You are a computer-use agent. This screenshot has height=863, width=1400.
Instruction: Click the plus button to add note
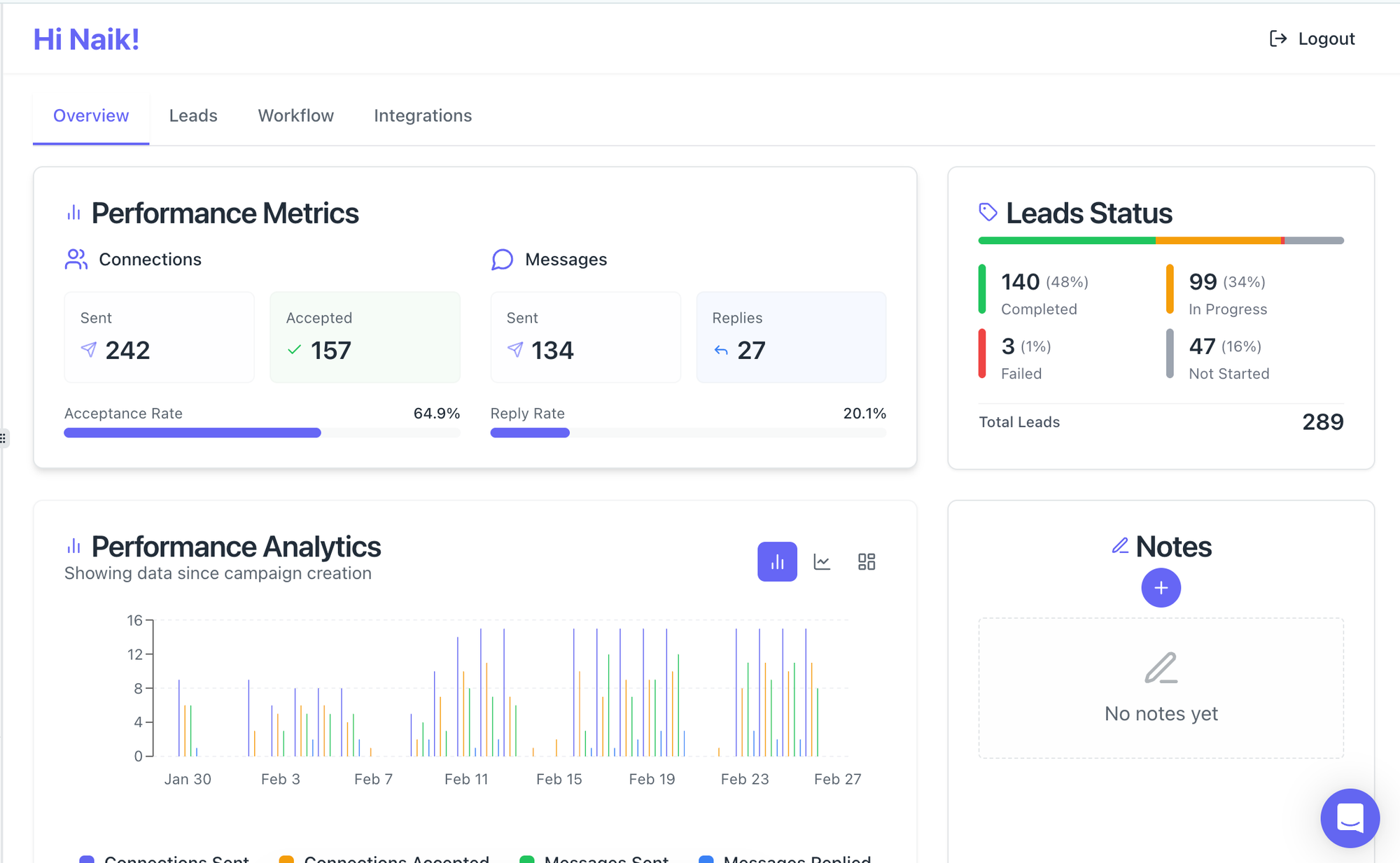point(1161,588)
